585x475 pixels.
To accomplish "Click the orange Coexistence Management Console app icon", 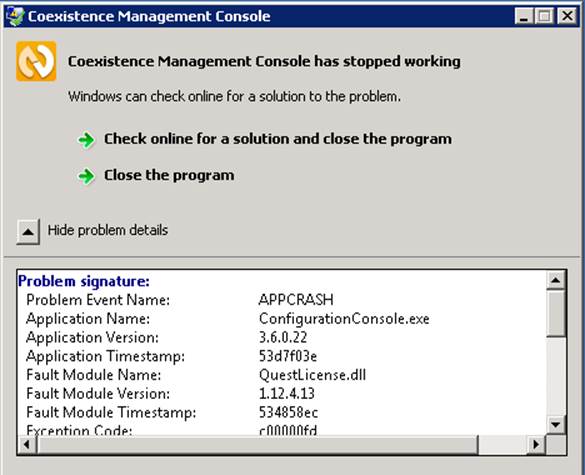I will tap(36, 61).
